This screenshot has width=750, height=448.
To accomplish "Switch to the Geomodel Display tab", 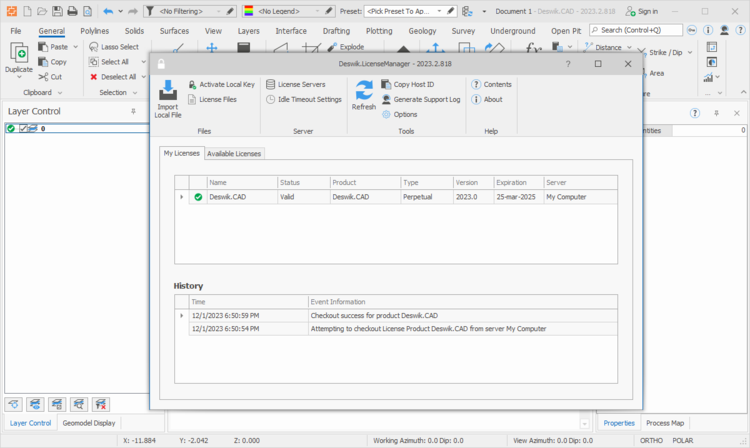I will click(x=89, y=423).
